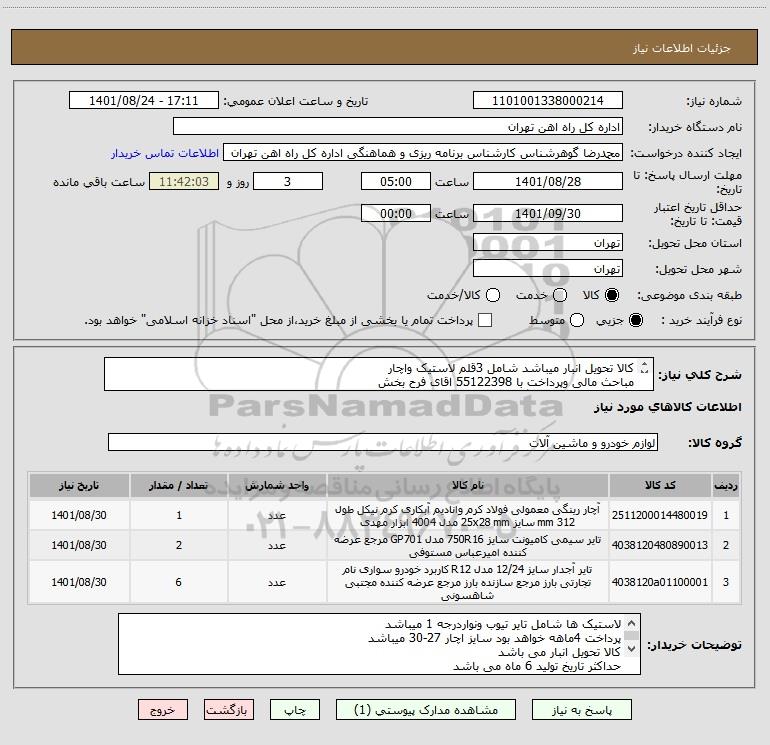This screenshot has height=745, width=770.
Task: Select product code 2511200014480019
Action: click(660, 515)
